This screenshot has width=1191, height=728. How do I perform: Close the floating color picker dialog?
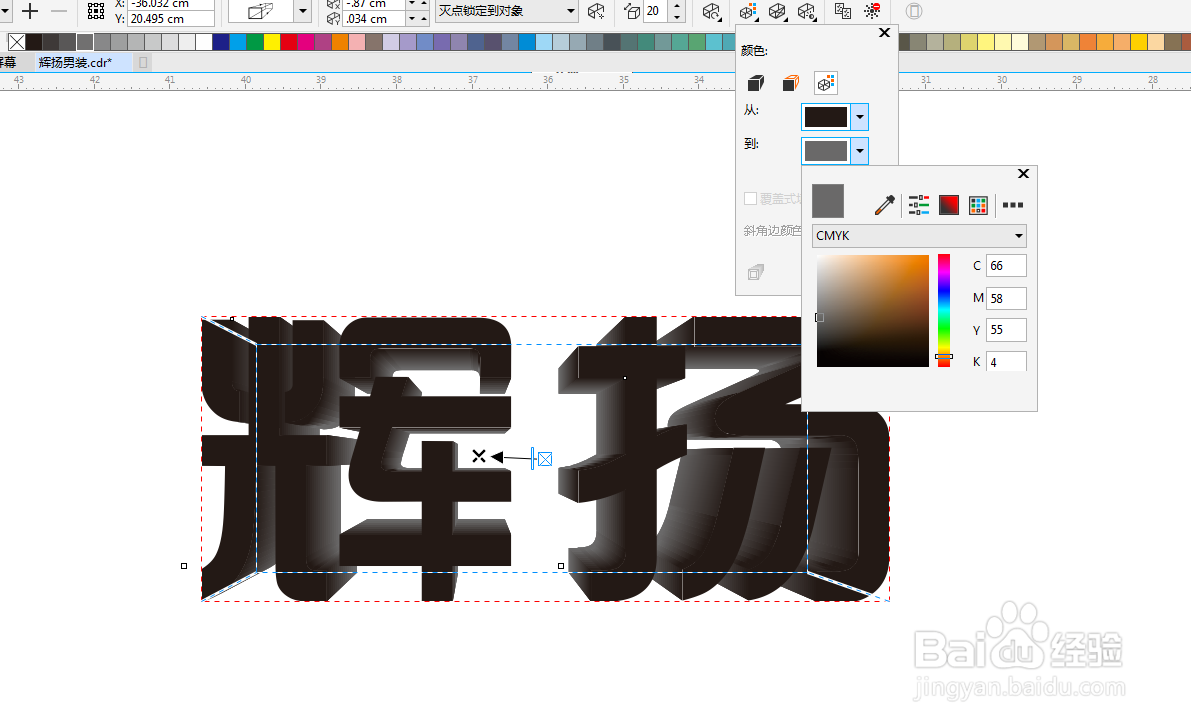pyautogui.click(x=1023, y=173)
